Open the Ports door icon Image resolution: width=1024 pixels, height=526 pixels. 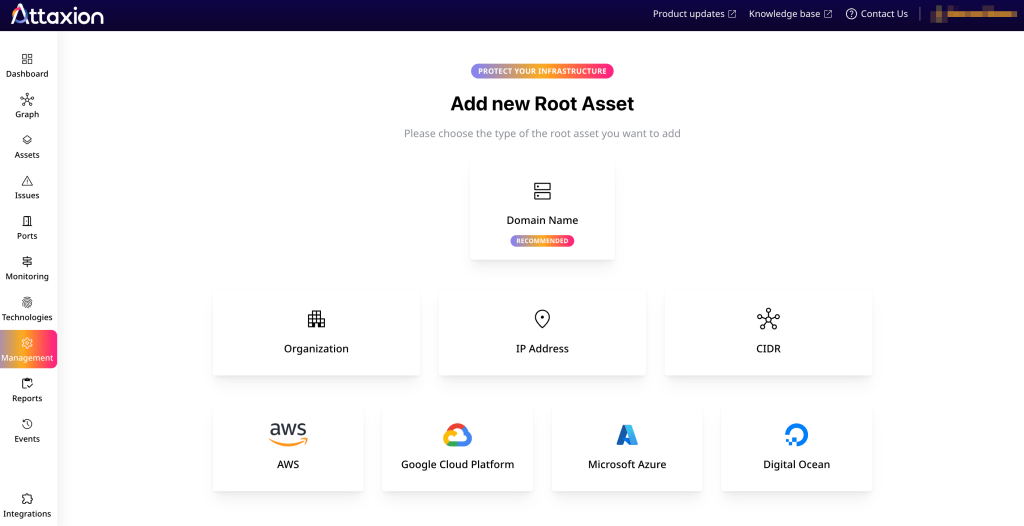click(x=27, y=221)
